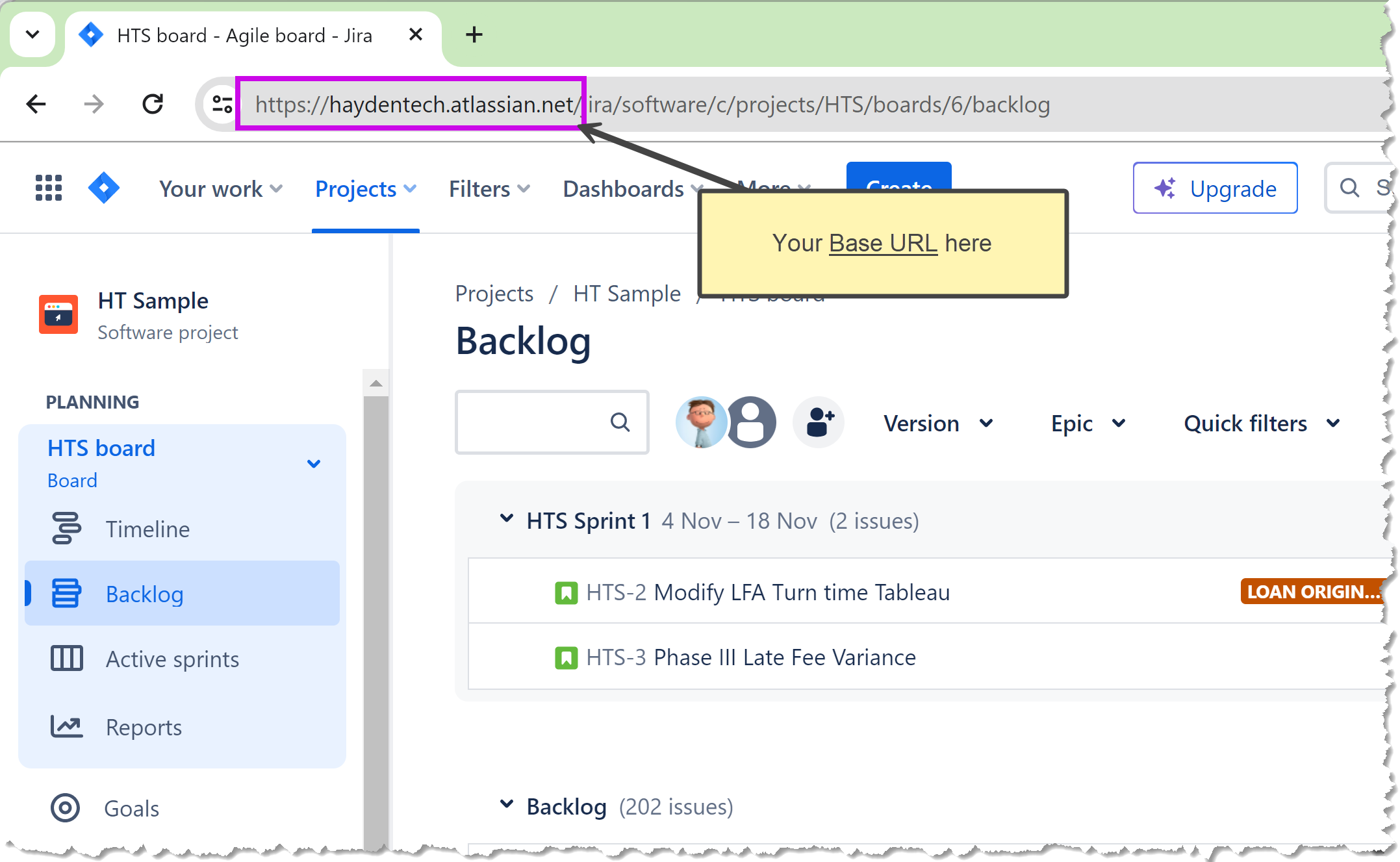This screenshot has width=1400, height=862.
Task: Click the Jira logo diamond icon
Action: tap(104, 188)
